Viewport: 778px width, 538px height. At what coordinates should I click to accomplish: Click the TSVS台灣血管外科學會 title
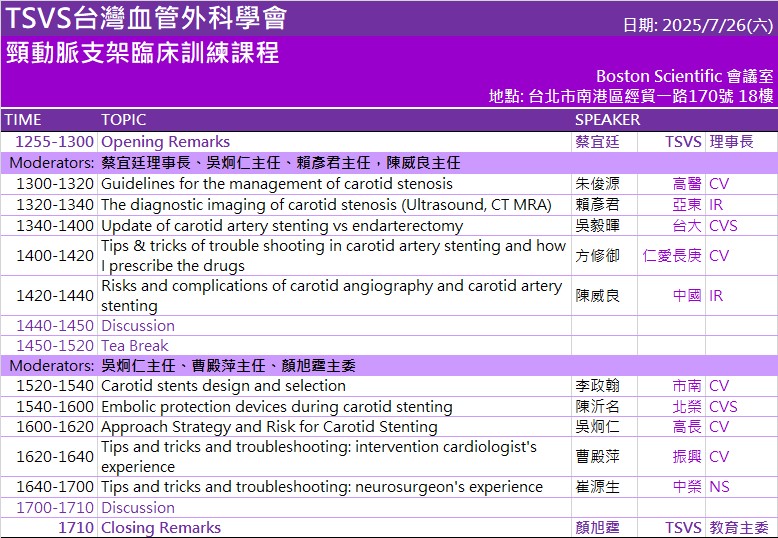[146, 18]
